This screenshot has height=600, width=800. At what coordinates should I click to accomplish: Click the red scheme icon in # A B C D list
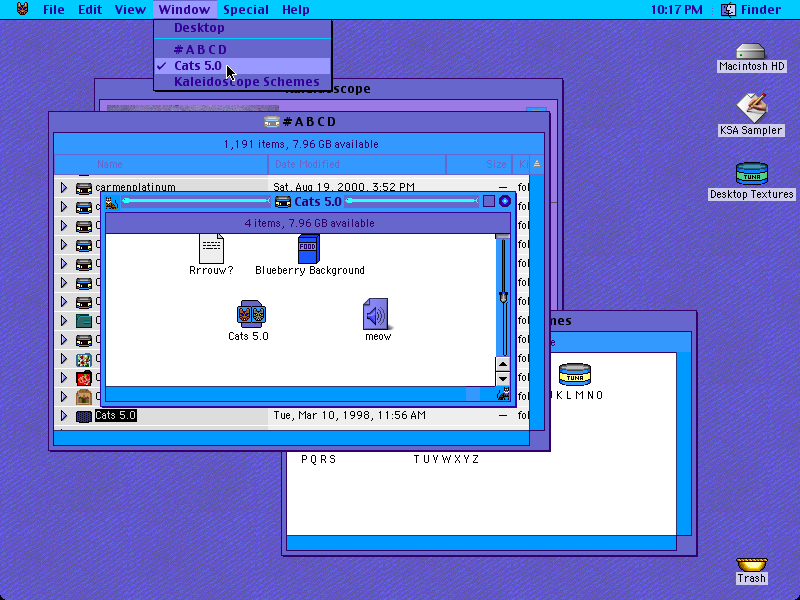84,378
